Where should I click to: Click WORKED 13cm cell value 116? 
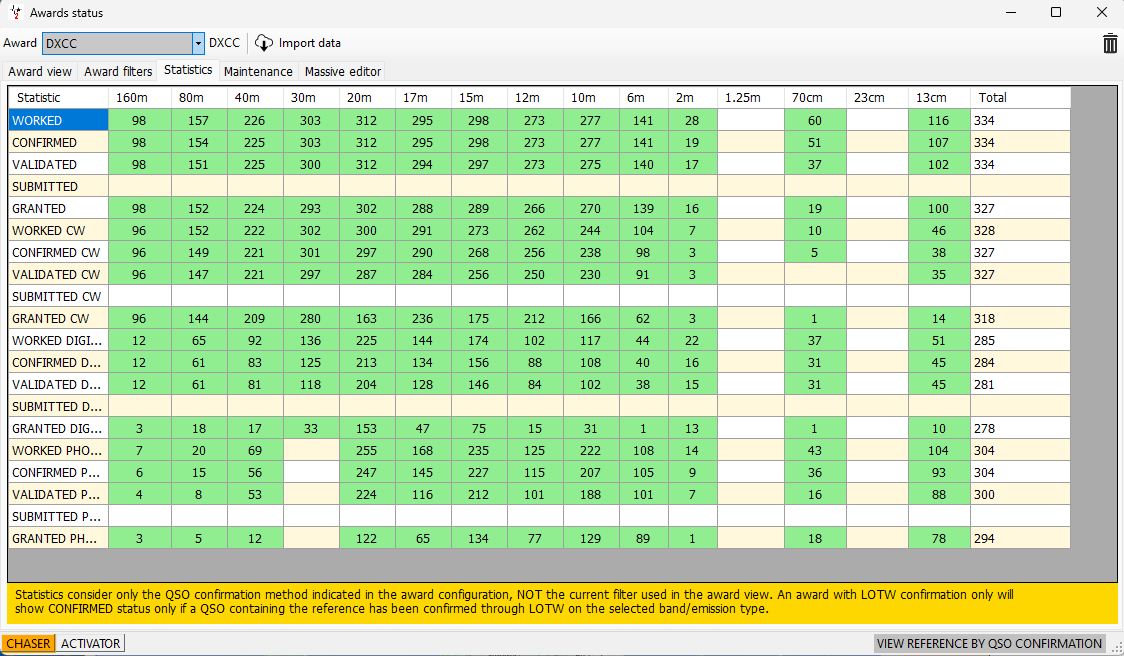tap(939, 120)
